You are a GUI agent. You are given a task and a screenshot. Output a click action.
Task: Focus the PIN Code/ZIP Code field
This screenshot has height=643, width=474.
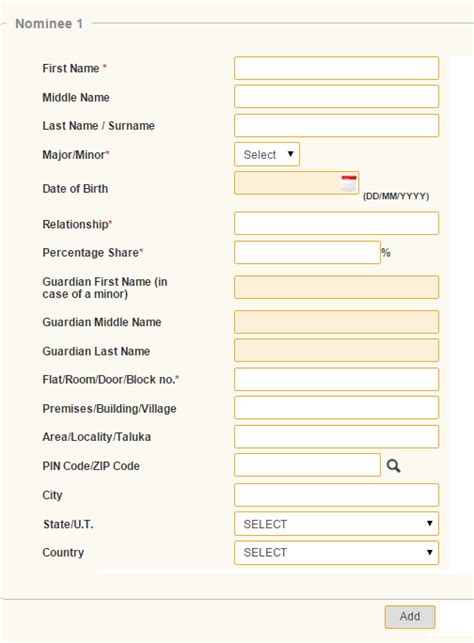point(308,465)
